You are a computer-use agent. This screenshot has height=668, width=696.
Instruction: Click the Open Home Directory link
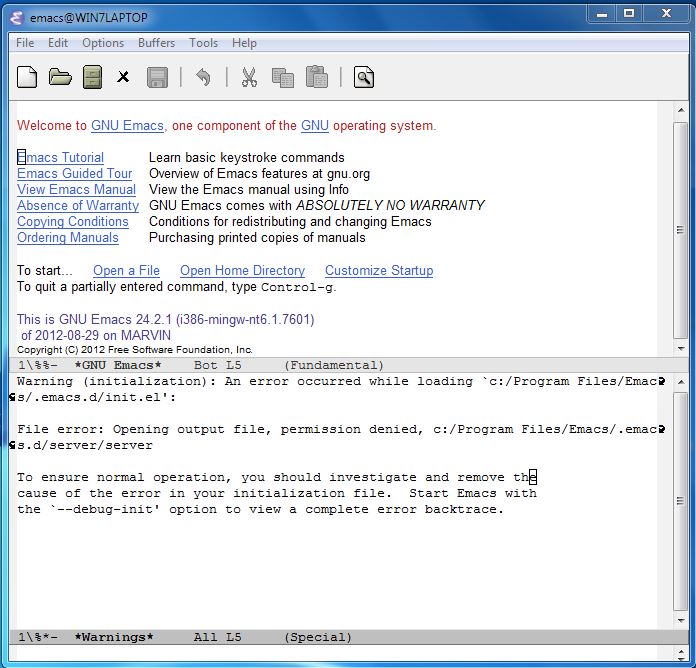(242, 270)
